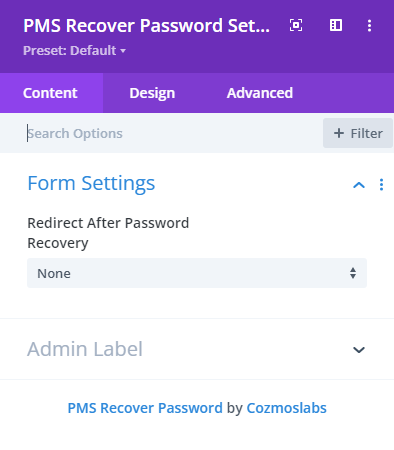Switch to the Advanced tab
Image resolution: width=394 pixels, height=450 pixels.
(260, 93)
